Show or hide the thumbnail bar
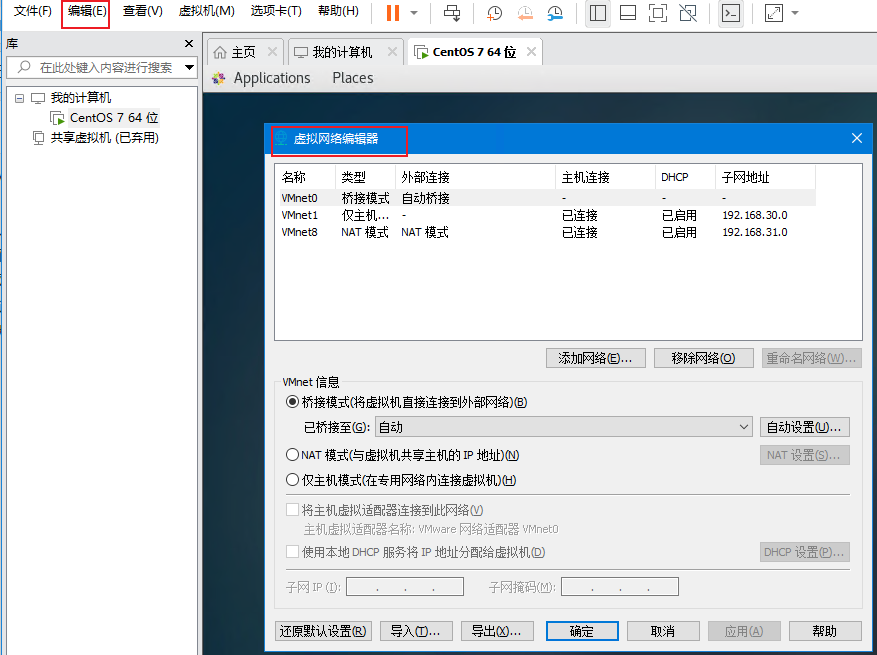Screen dimensions: 877x655 pyautogui.click(x=626, y=13)
